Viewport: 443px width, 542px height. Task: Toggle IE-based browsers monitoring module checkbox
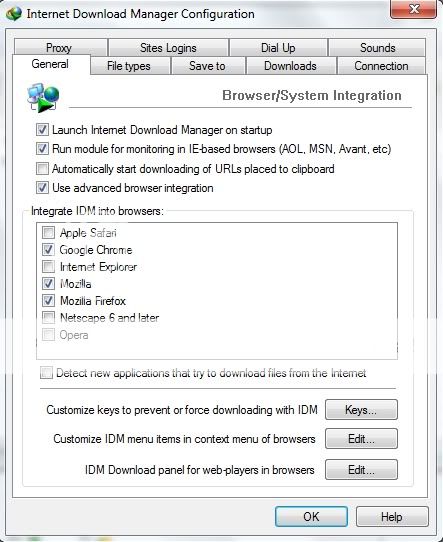[43, 149]
